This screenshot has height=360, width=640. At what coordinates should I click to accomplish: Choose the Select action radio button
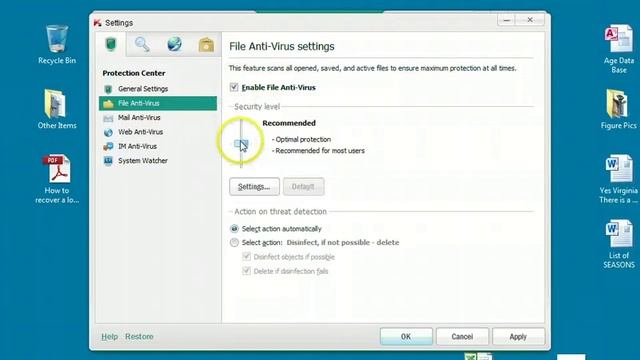pyautogui.click(x=234, y=242)
